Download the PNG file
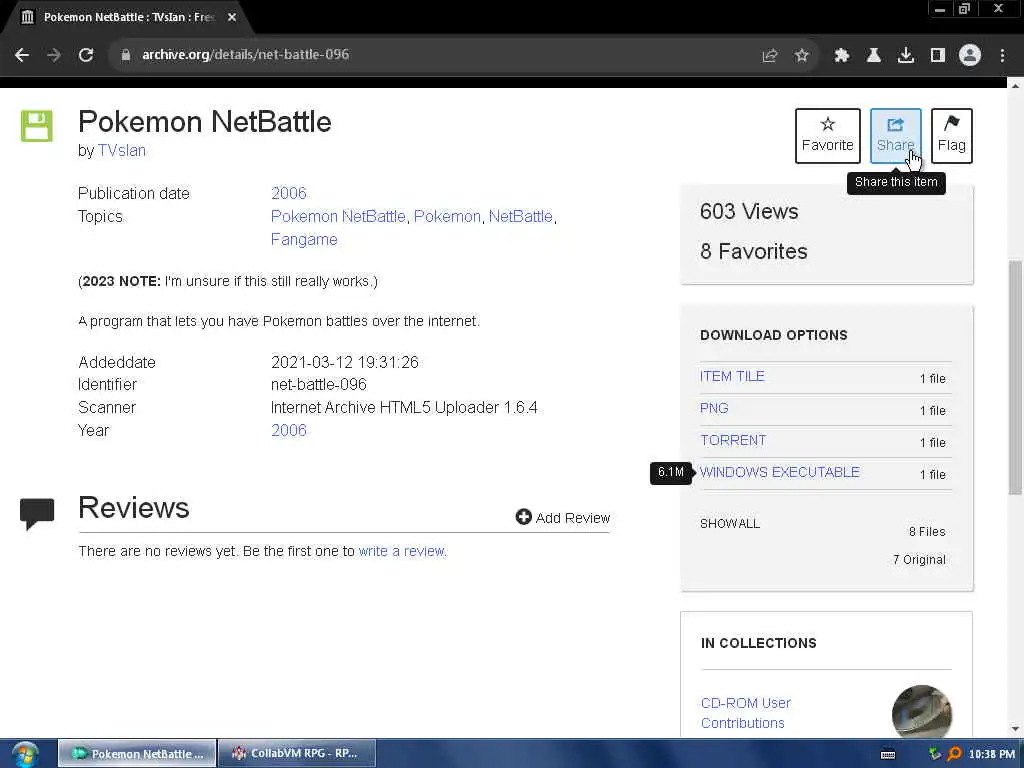Viewport: 1024px width, 768px height. [x=714, y=408]
